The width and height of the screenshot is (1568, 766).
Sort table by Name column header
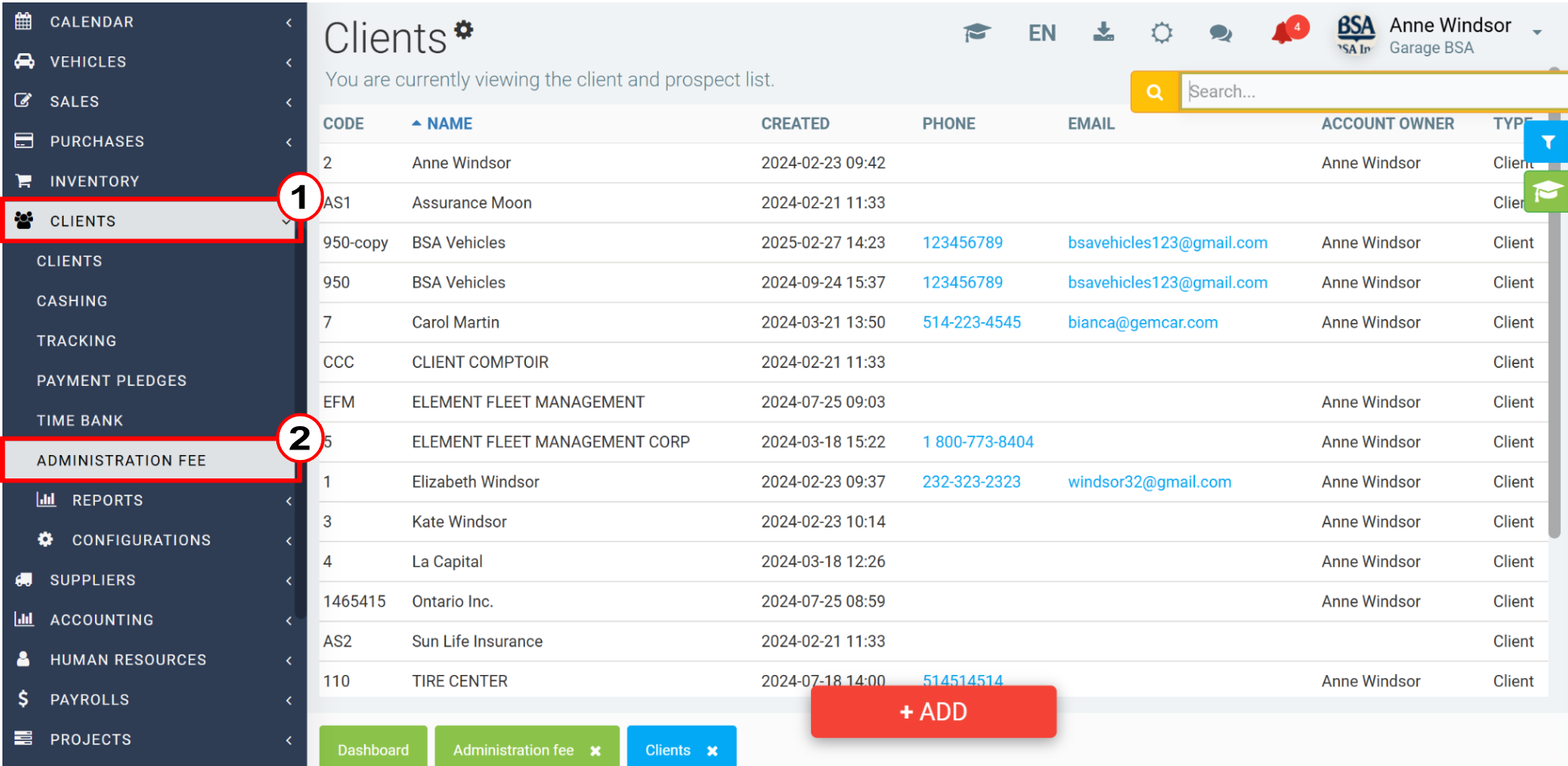[449, 124]
